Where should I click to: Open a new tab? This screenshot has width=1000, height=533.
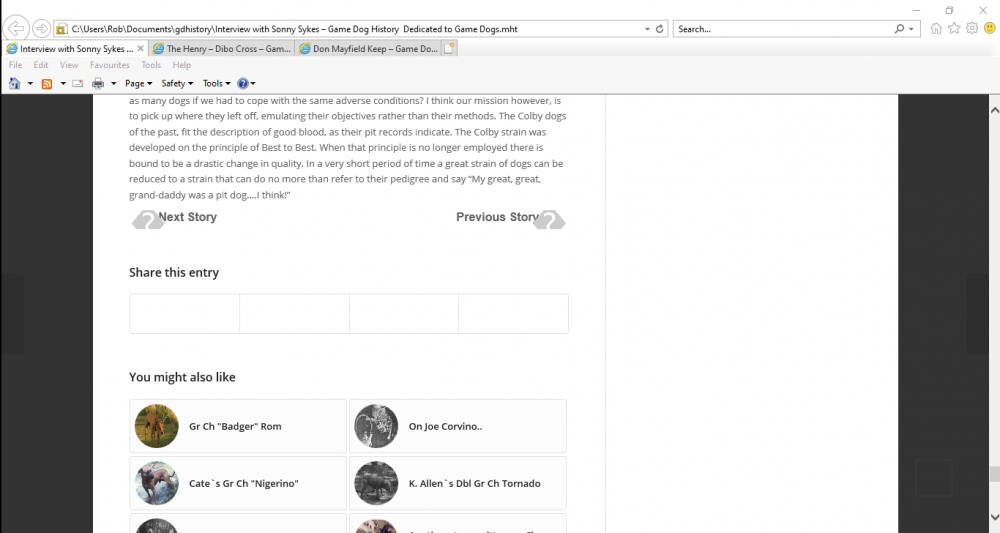tap(449, 48)
